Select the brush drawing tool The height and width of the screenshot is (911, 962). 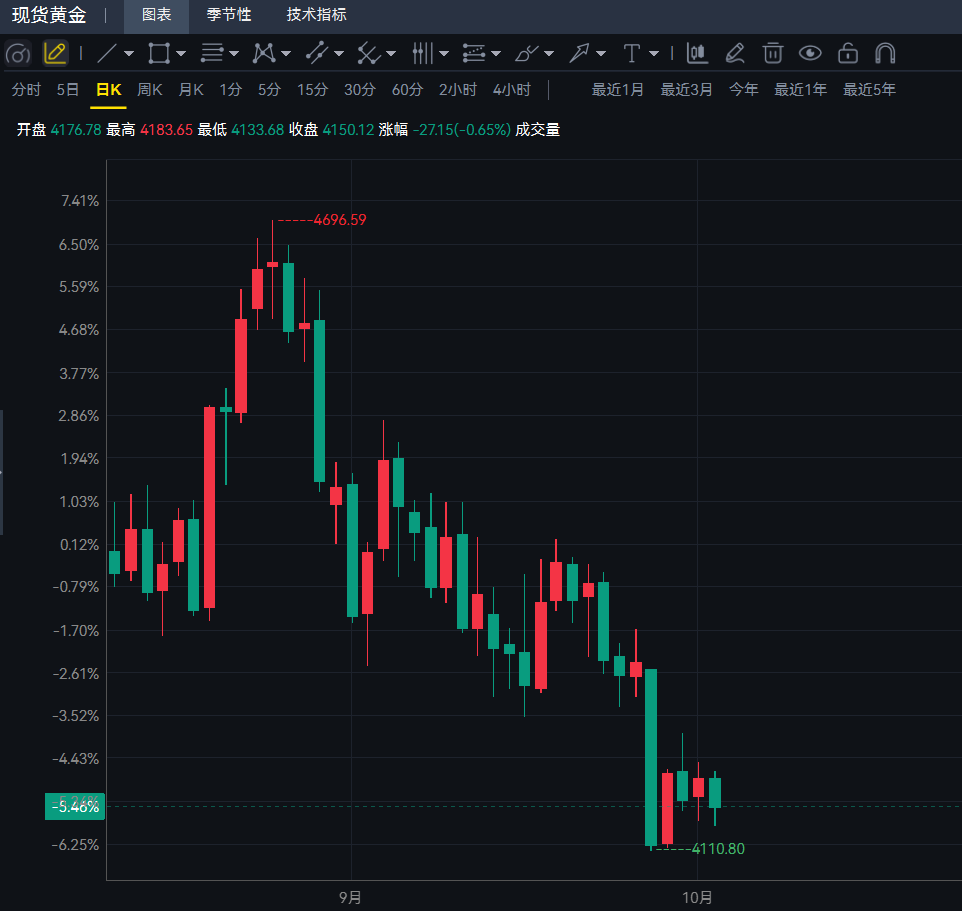coord(526,53)
